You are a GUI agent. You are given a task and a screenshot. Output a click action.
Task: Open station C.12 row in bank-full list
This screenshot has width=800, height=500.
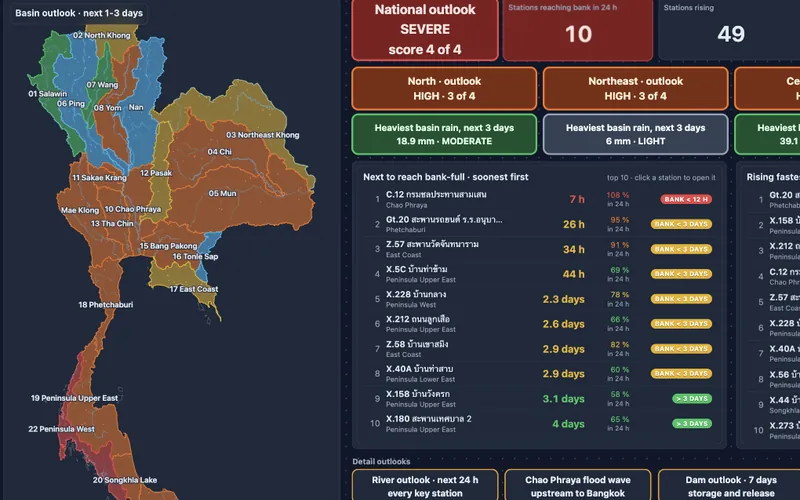click(541, 199)
